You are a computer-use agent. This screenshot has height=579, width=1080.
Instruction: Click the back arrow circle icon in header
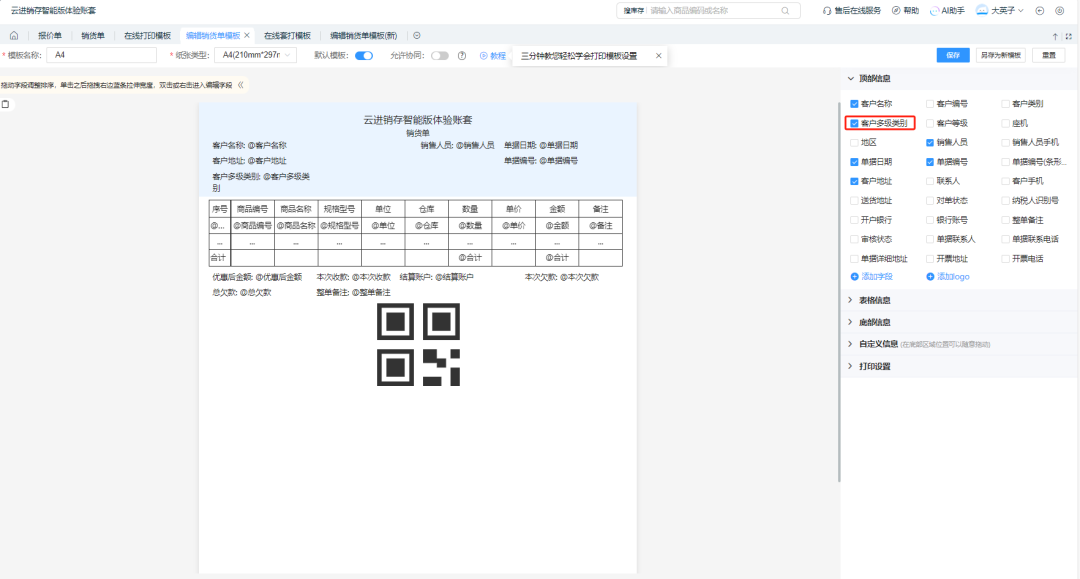(x=1040, y=10)
